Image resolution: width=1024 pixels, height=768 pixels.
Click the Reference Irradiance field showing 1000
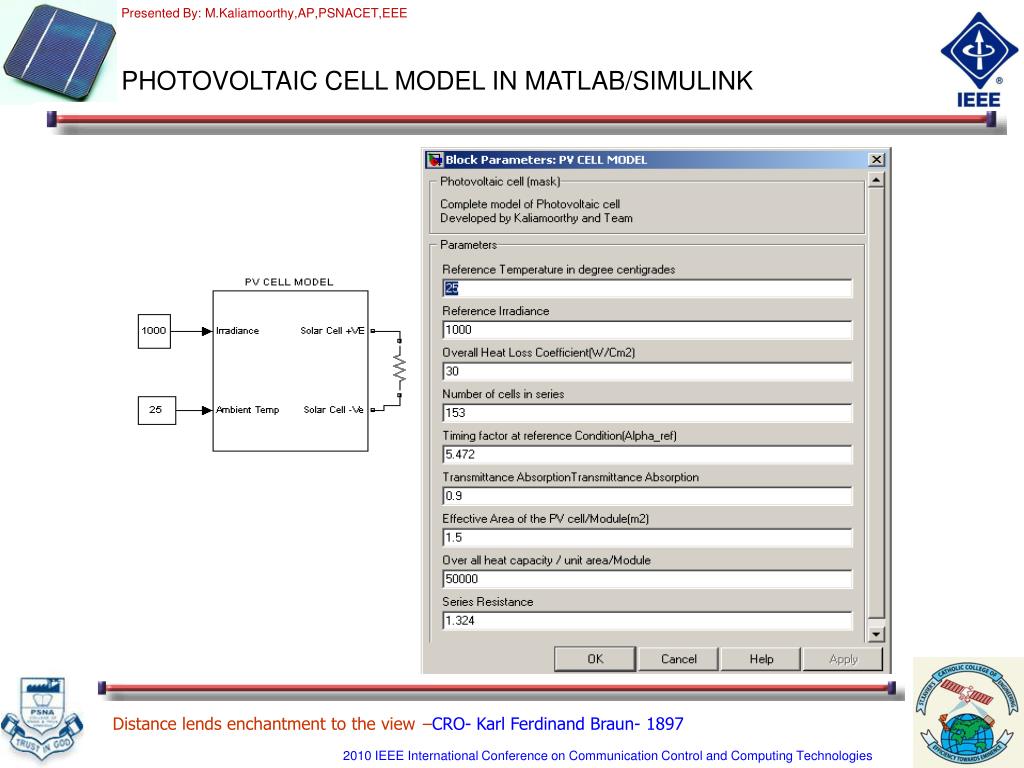tap(647, 330)
